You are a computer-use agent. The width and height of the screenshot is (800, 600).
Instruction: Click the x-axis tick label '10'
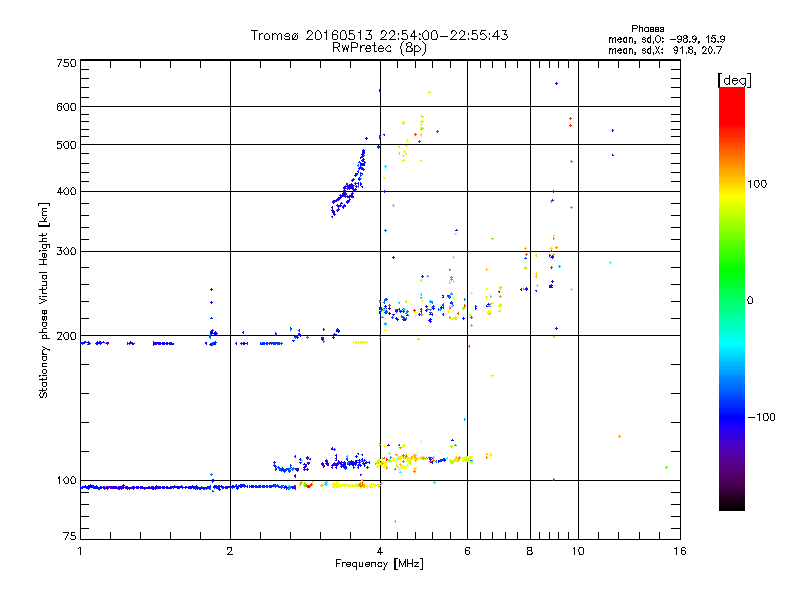coord(578,551)
